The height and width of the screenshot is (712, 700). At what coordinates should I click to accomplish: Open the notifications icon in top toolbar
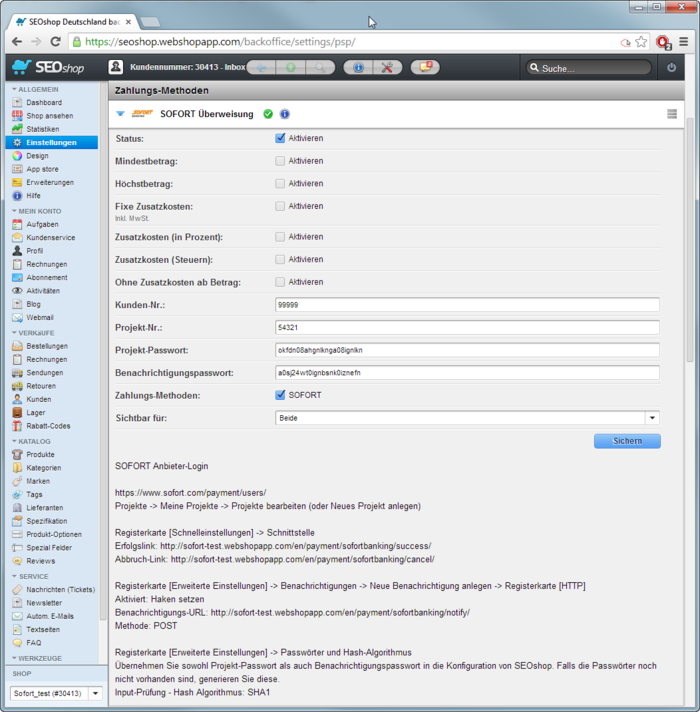[424, 67]
